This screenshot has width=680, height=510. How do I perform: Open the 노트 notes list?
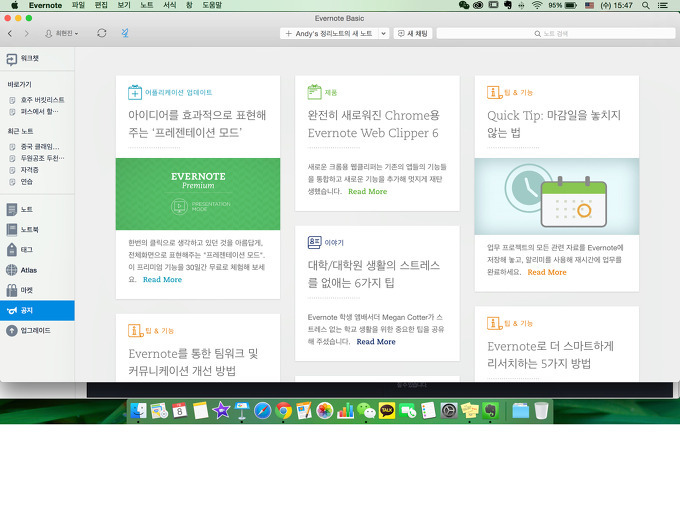[20, 209]
